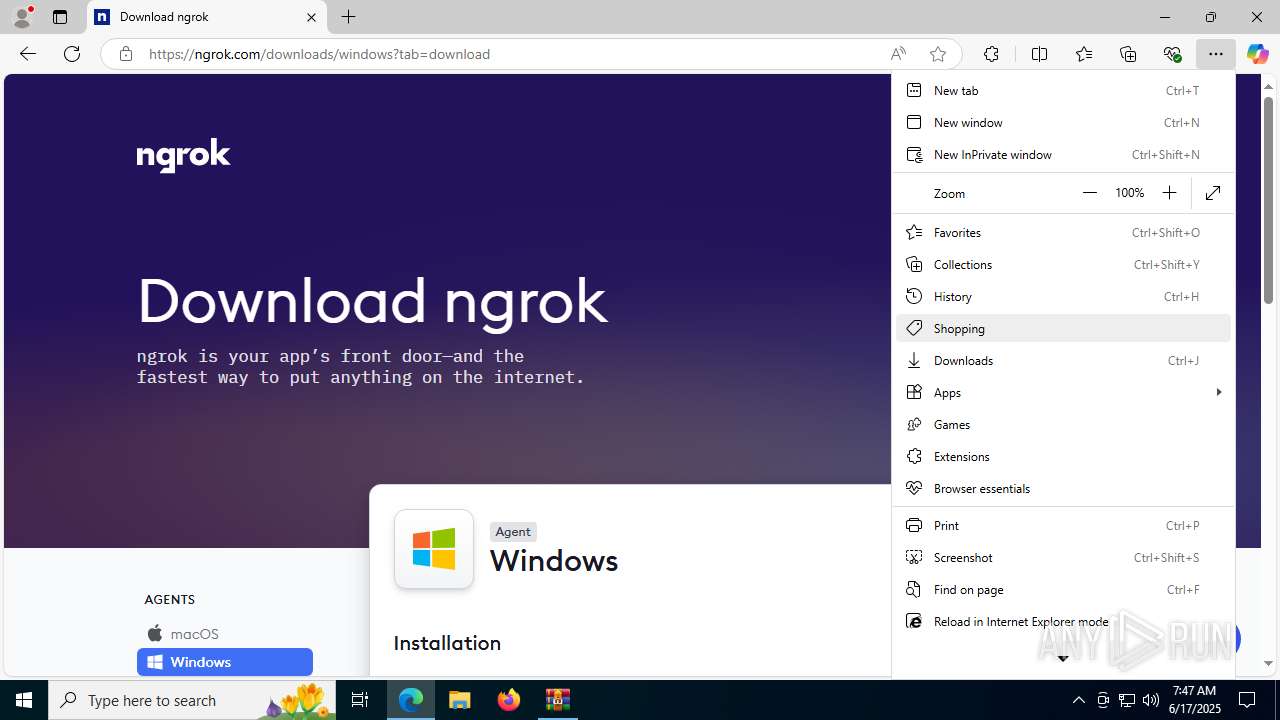Image resolution: width=1280 pixels, height=720 pixels.
Task: Select New window in menu
Action: [x=1063, y=122]
